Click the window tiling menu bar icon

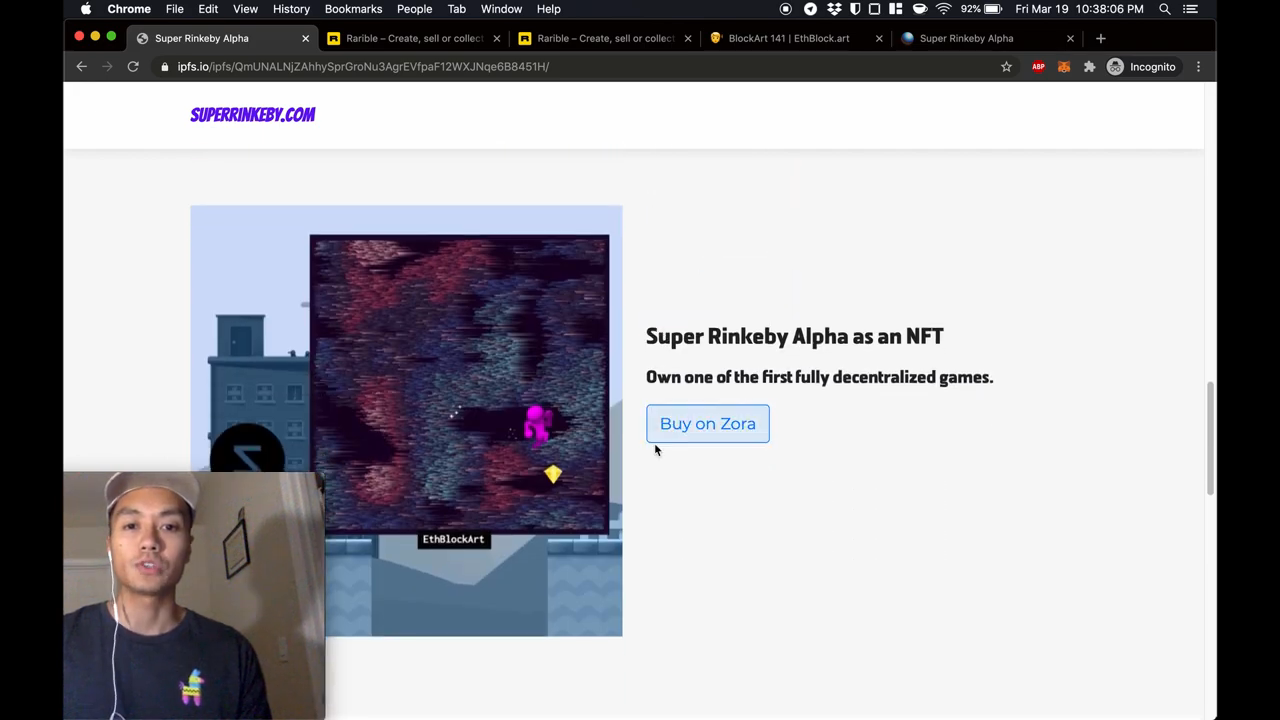pos(895,9)
